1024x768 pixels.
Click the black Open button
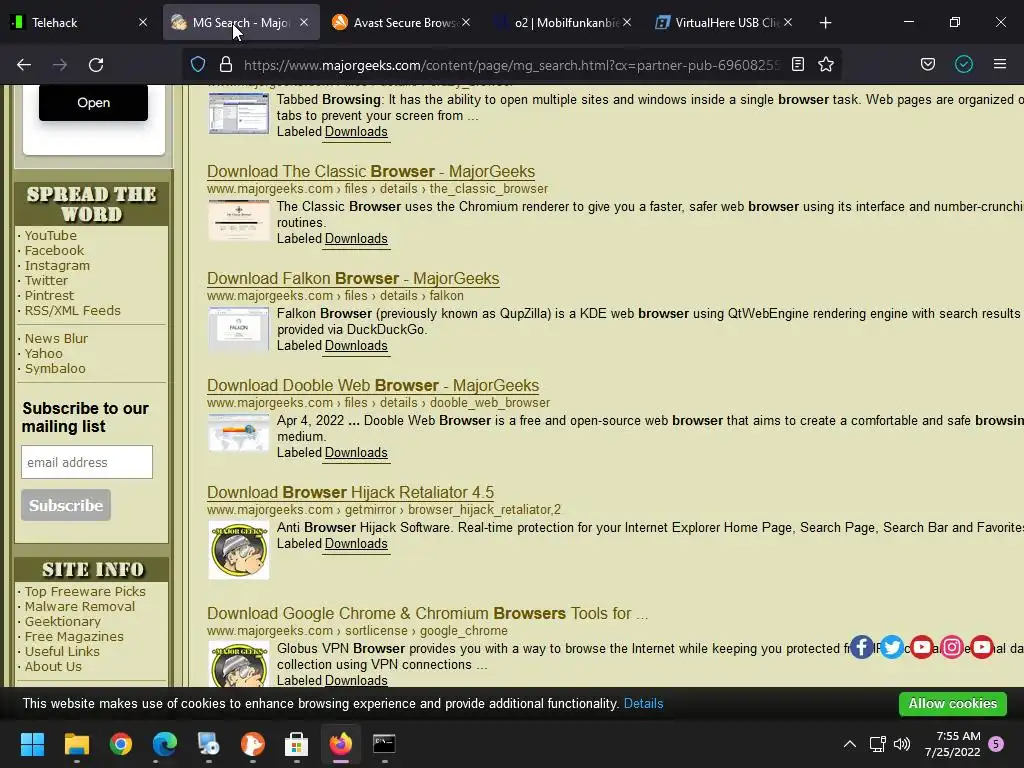pyautogui.click(x=93, y=103)
